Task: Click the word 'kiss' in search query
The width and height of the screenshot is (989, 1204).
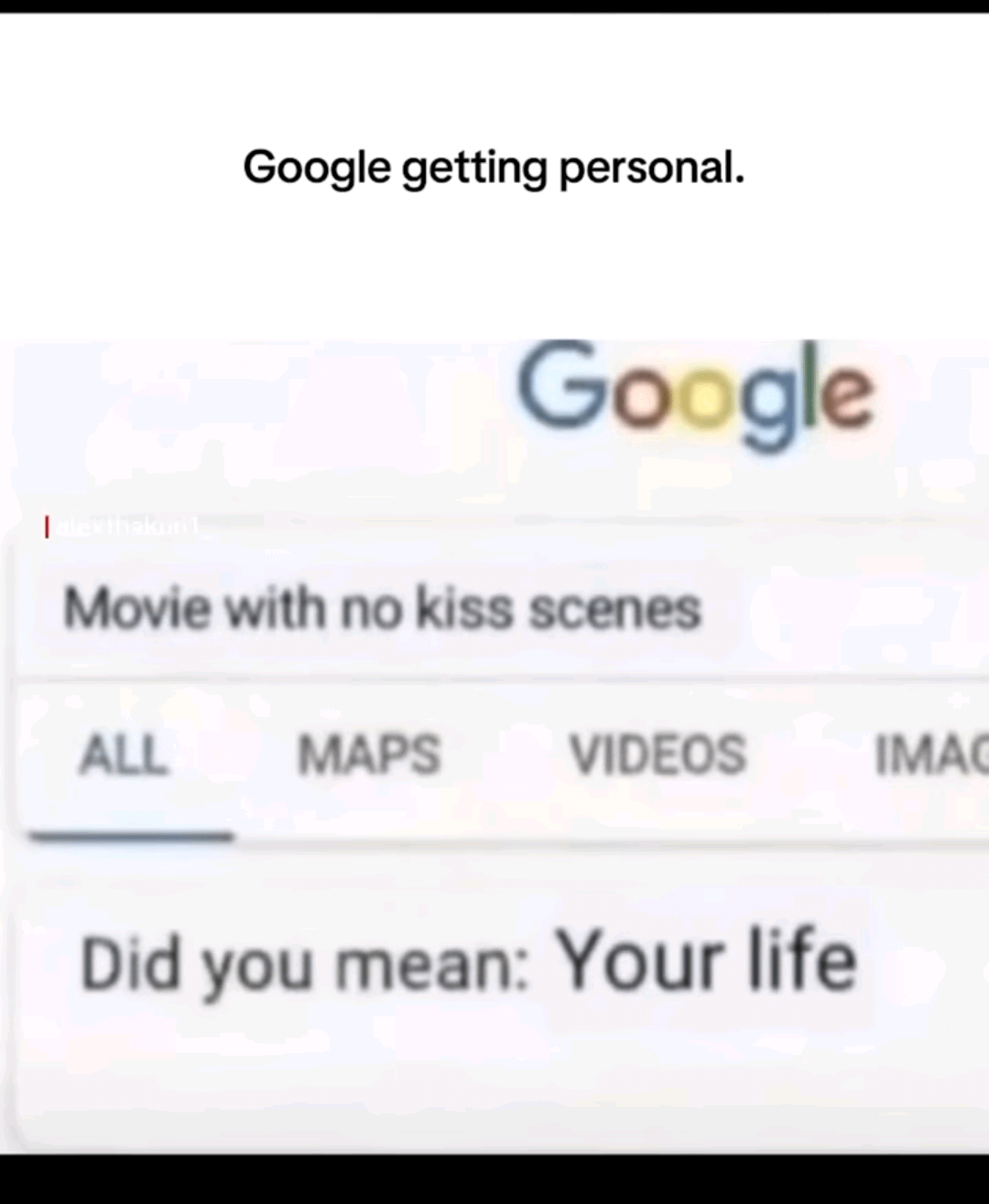Action: click(x=464, y=608)
